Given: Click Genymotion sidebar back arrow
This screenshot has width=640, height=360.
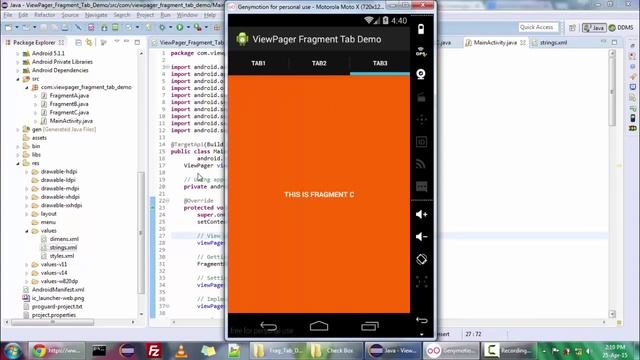Looking at the screenshot, I should (422, 320).
